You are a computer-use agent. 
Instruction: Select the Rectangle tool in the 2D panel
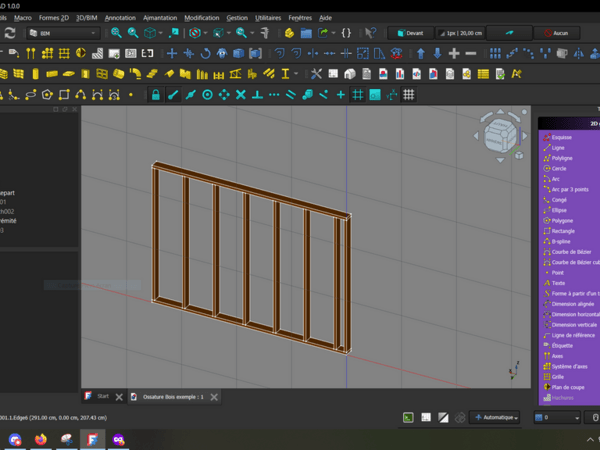coord(563,231)
